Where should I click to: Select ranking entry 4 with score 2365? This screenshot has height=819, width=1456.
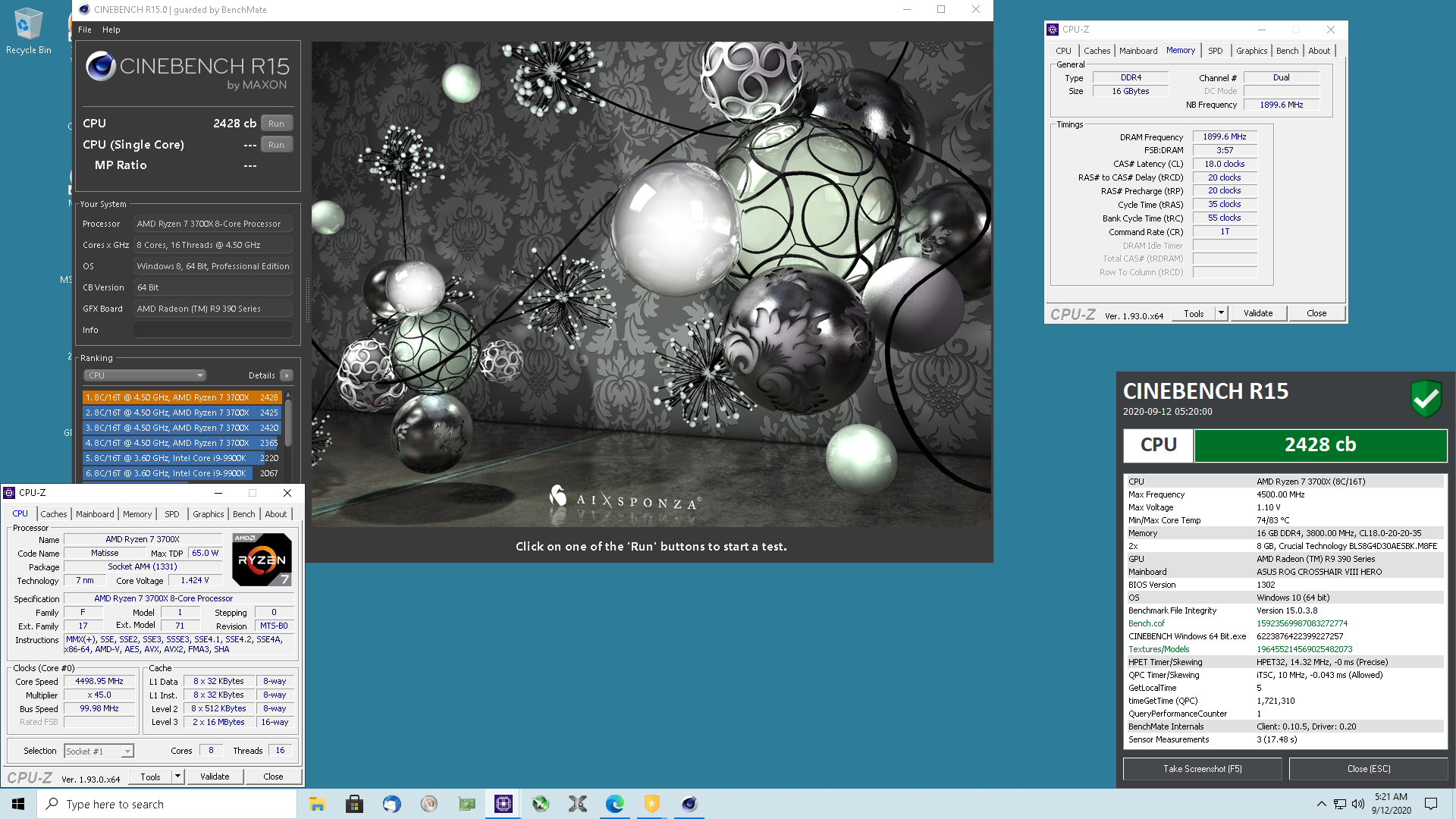[182, 443]
